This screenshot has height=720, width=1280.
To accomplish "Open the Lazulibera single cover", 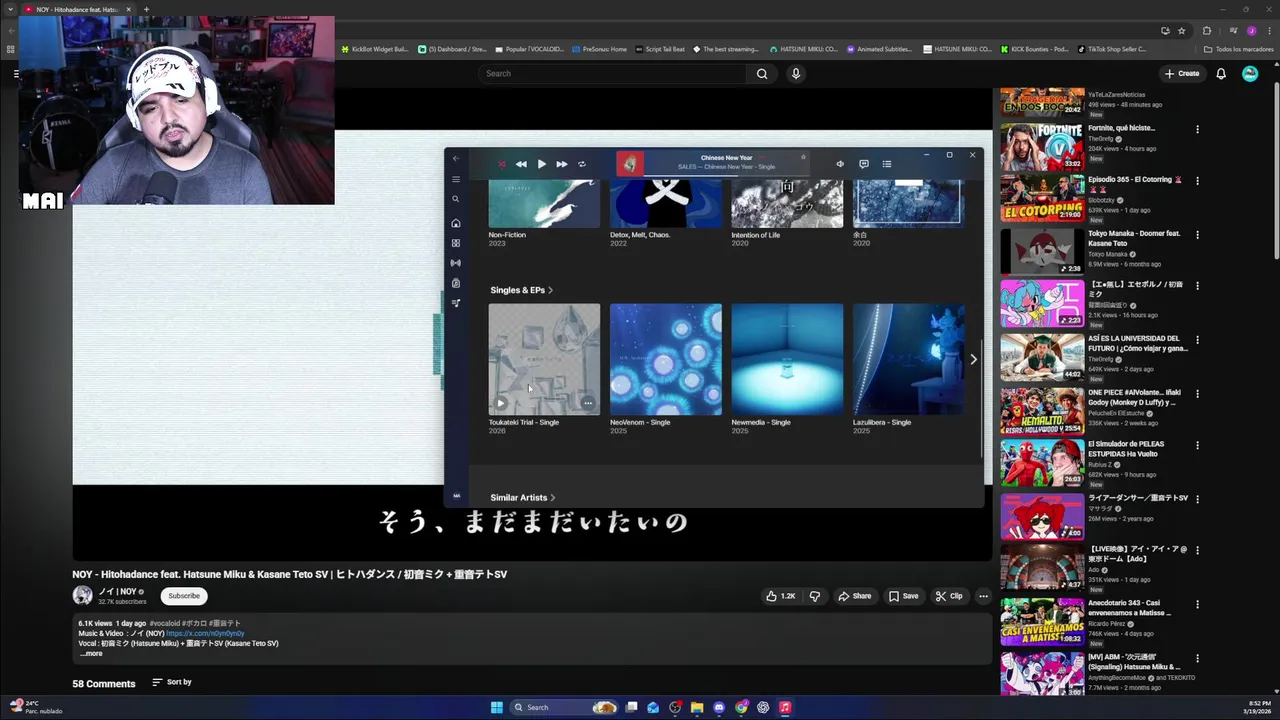I will pyautogui.click(x=908, y=359).
